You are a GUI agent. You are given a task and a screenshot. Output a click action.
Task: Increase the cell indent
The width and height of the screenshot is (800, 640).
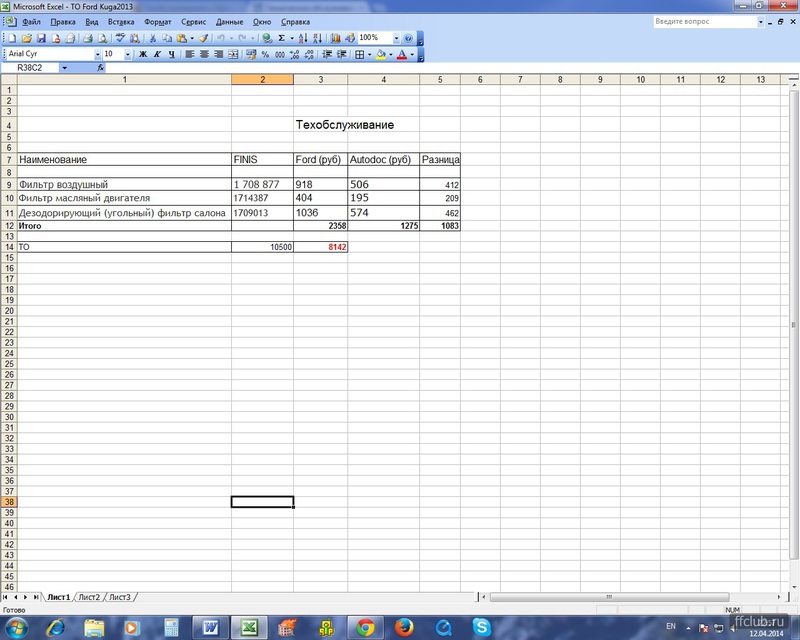[x=342, y=54]
